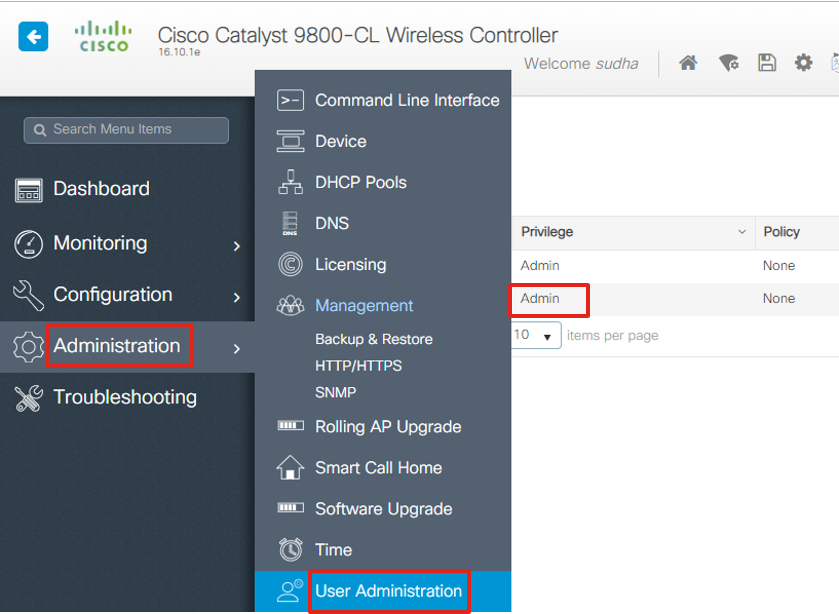The width and height of the screenshot is (839, 614).
Task: Expand the Administration submenu arrow
Action: click(237, 349)
